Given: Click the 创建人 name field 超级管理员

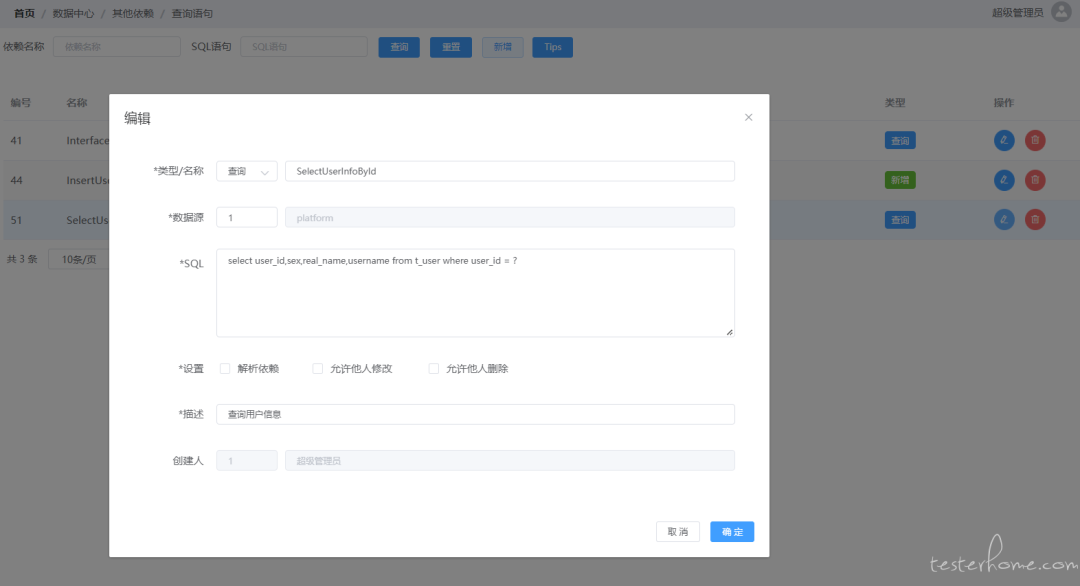Looking at the screenshot, I should [510, 461].
